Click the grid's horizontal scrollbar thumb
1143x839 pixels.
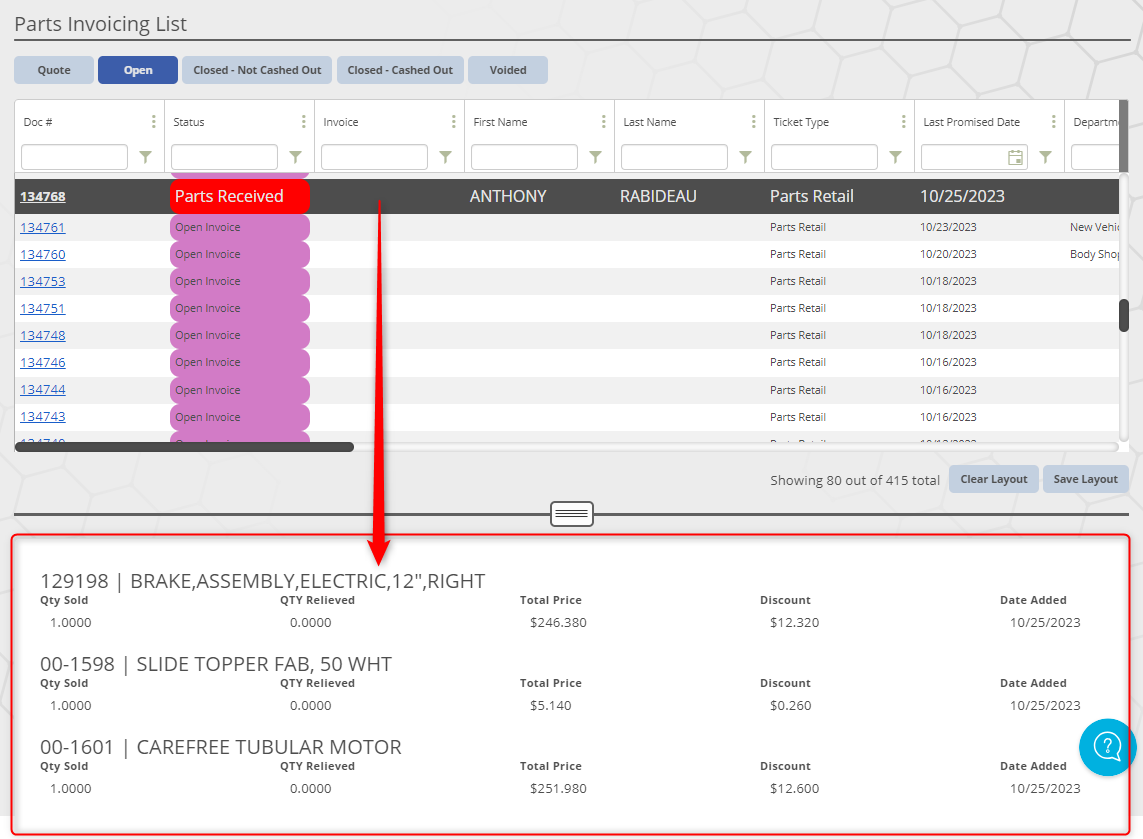(x=184, y=447)
